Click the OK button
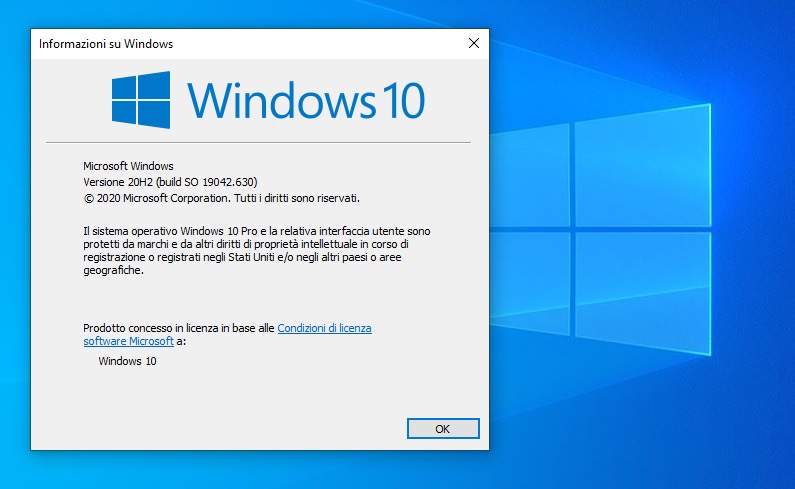Screen dimensions: 795x489 pyautogui.click(x=443, y=429)
